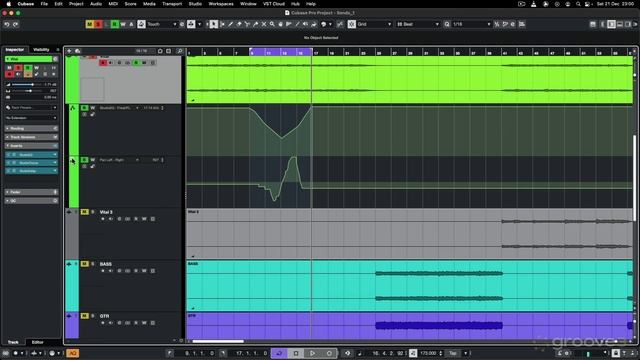Select the Draw pencil tool

click(231, 24)
